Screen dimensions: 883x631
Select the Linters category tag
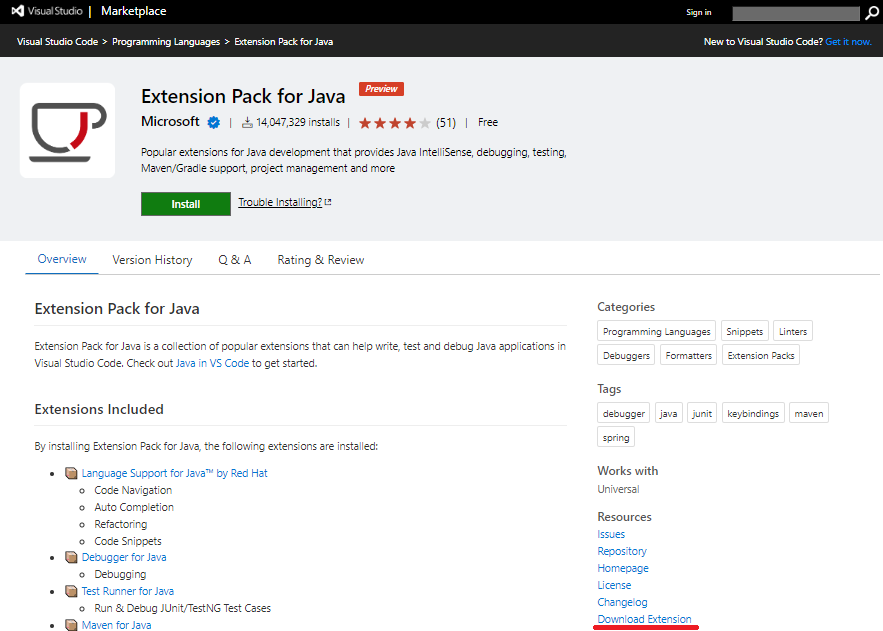pos(793,331)
